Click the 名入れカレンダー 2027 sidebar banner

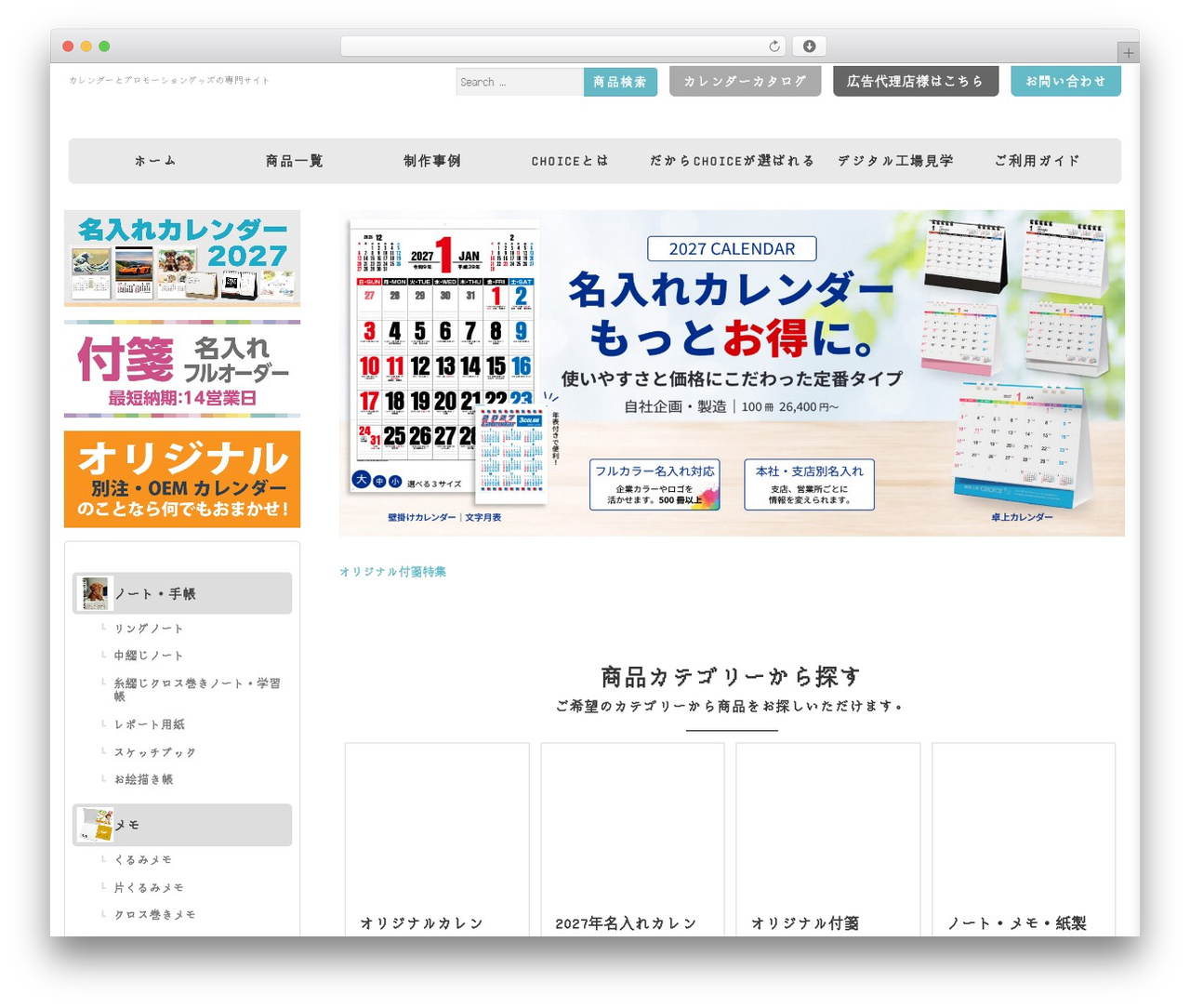182,258
